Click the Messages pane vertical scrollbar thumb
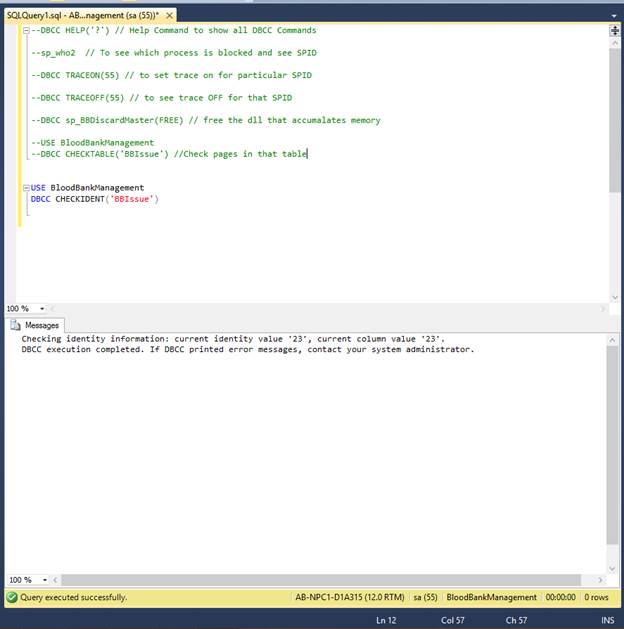 click(x=612, y=445)
